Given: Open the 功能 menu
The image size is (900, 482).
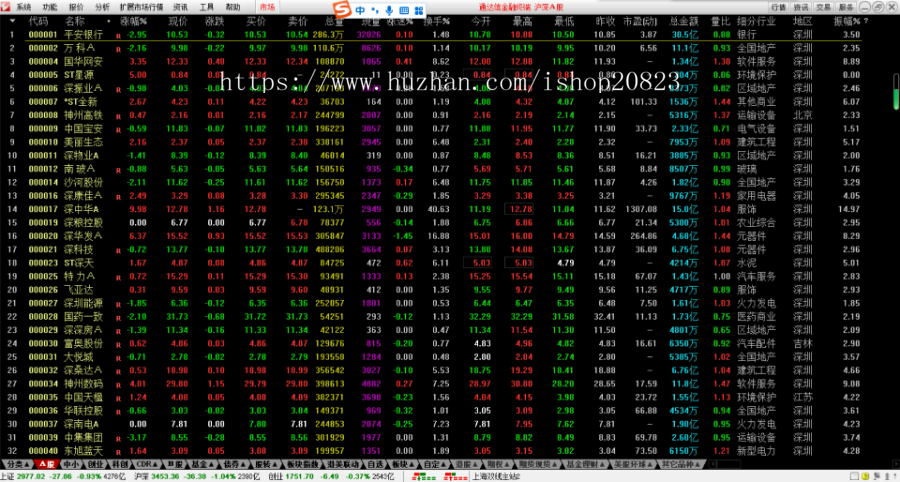Looking at the screenshot, I should [x=51, y=7].
